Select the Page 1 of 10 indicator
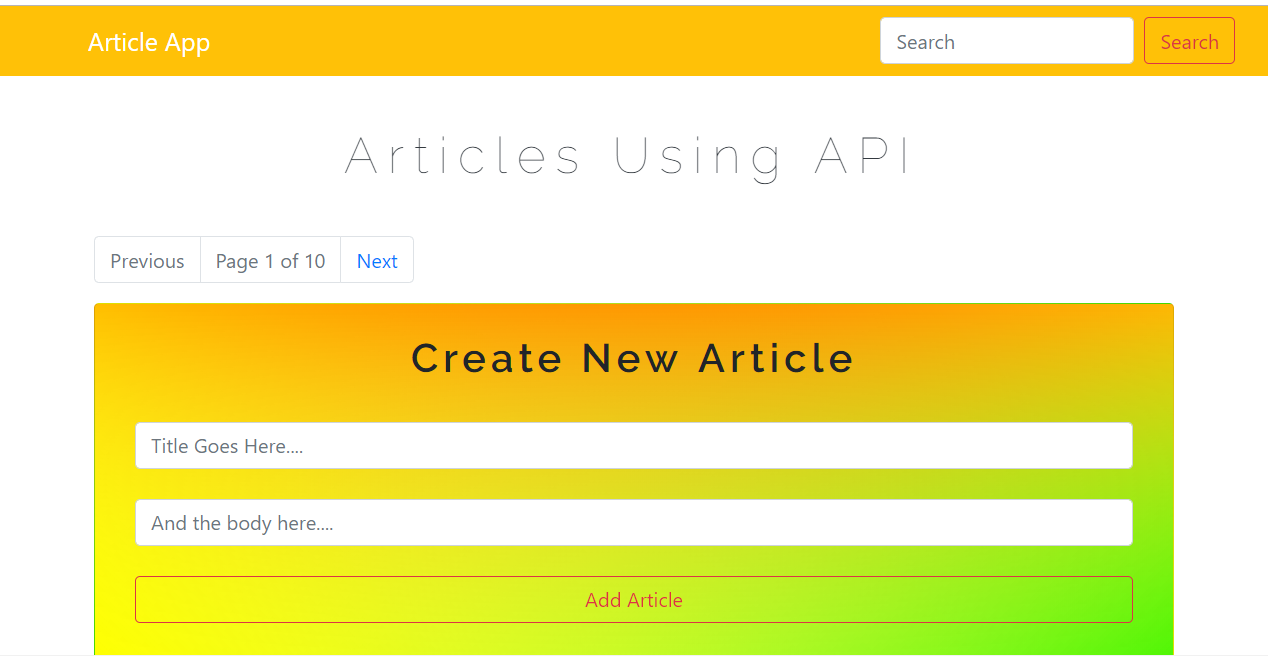 tap(270, 261)
